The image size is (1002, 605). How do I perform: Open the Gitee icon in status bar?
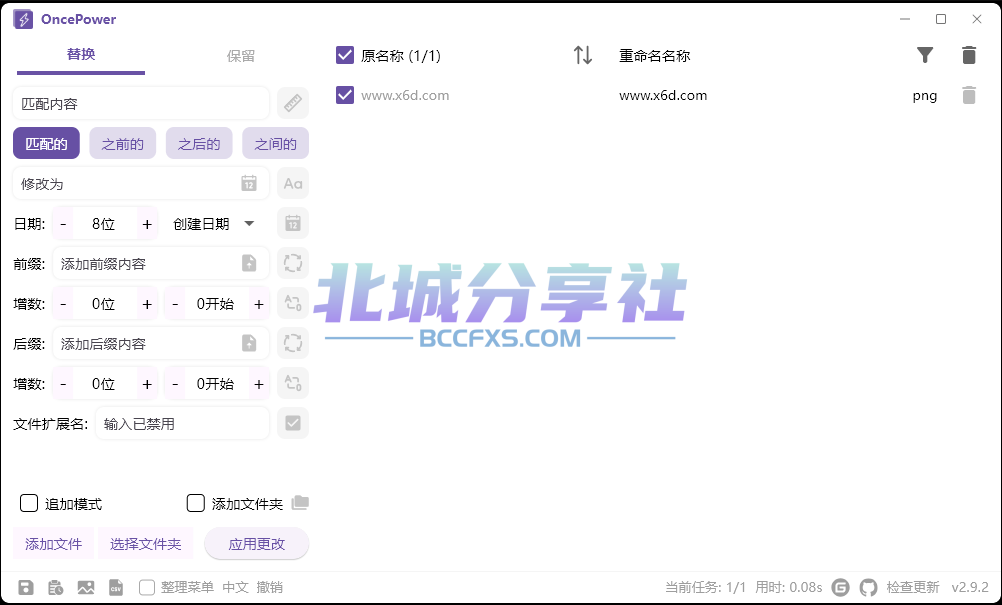pyautogui.click(x=840, y=587)
